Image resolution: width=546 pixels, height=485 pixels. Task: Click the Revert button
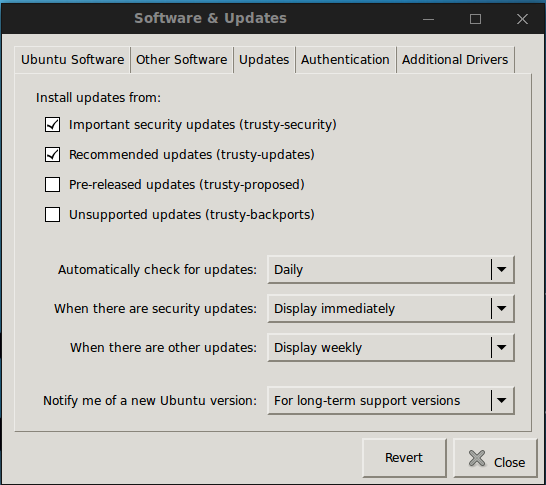[x=404, y=457]
